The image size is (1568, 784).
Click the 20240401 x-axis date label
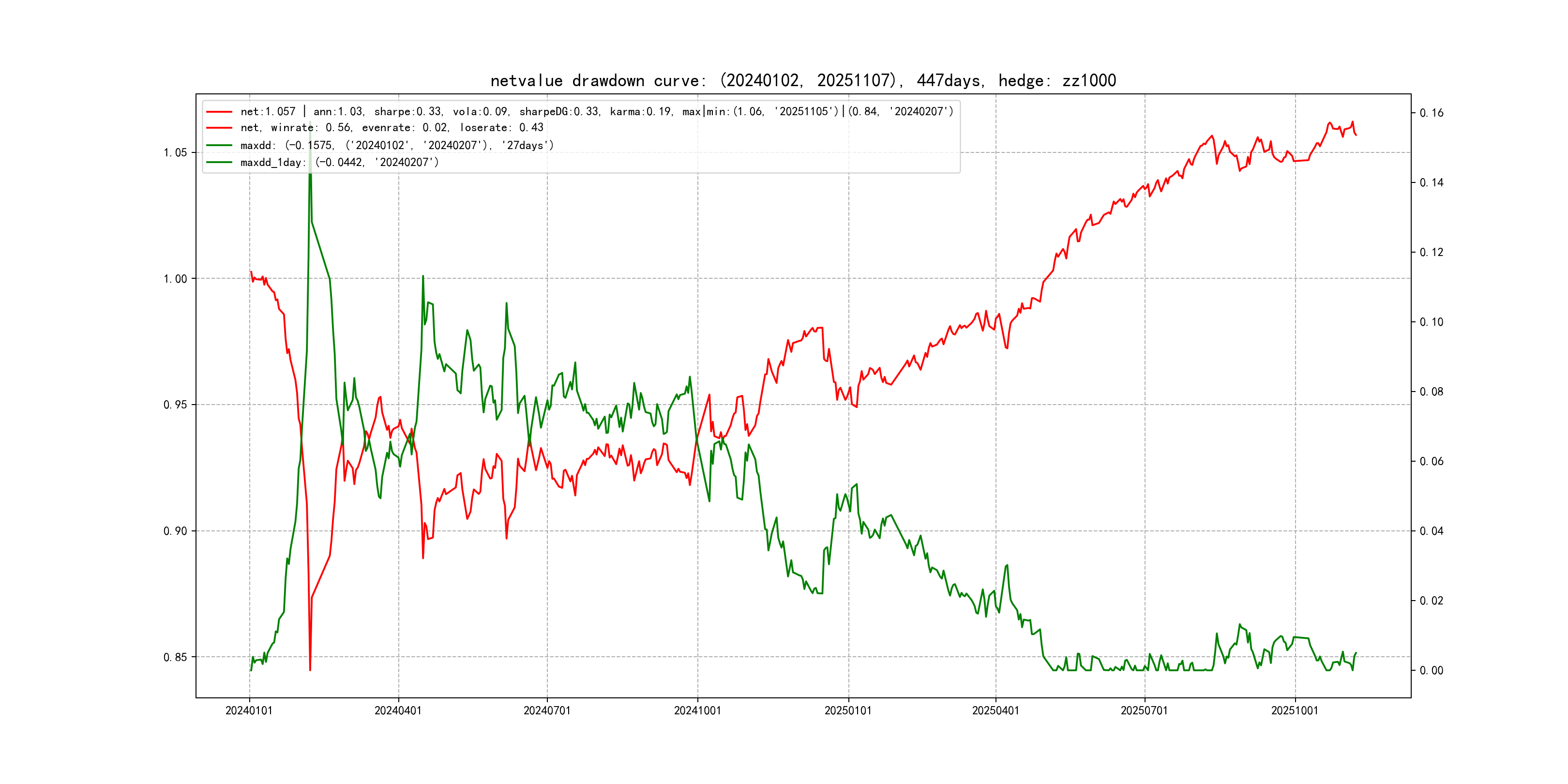398,710
